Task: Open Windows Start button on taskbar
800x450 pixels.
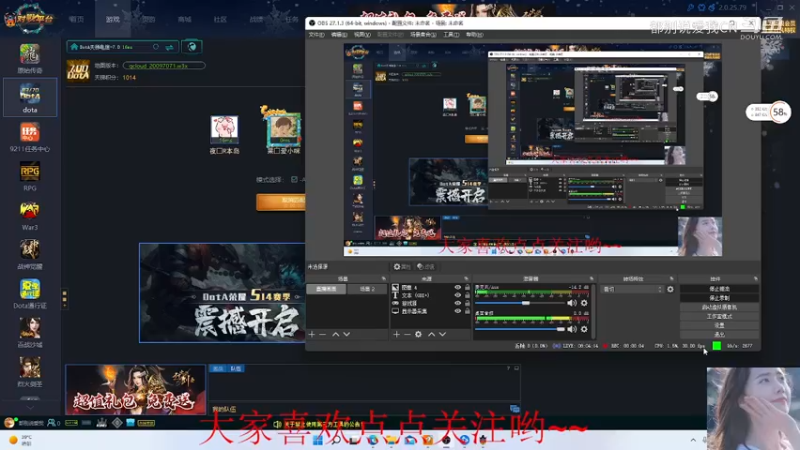Action: click(x=317, y=440)
